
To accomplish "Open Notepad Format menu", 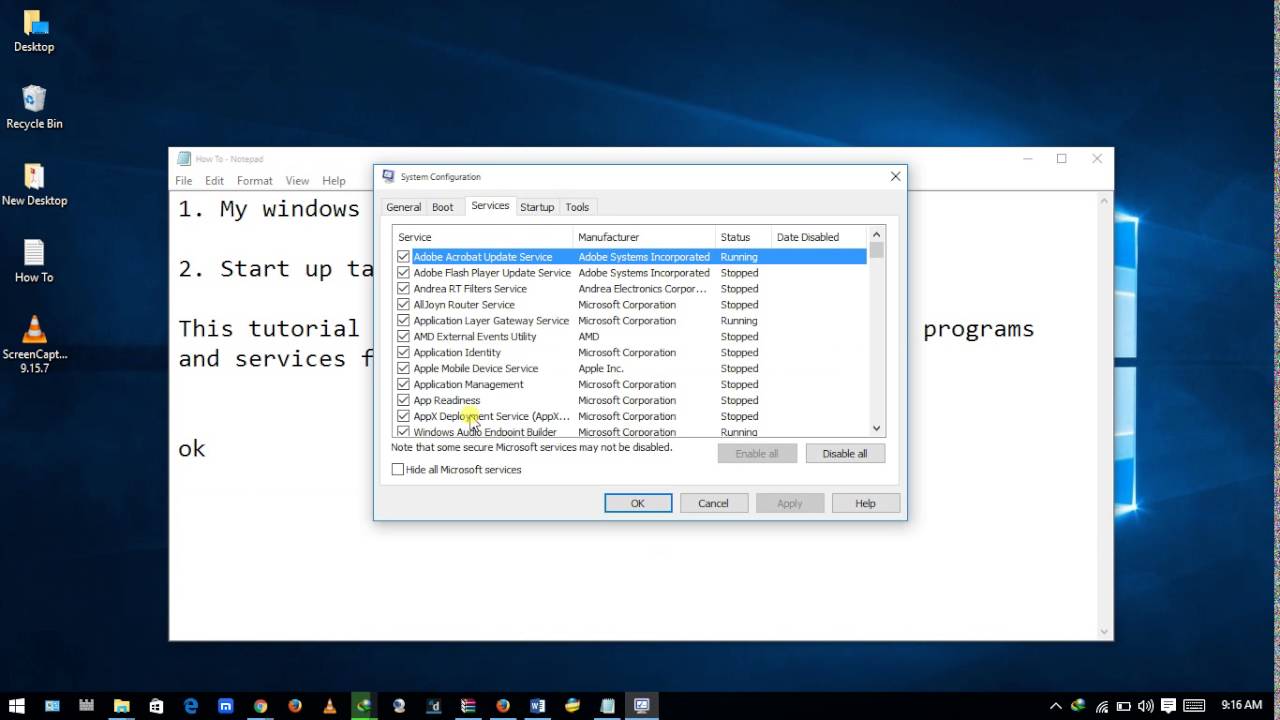I will [255, 181].
